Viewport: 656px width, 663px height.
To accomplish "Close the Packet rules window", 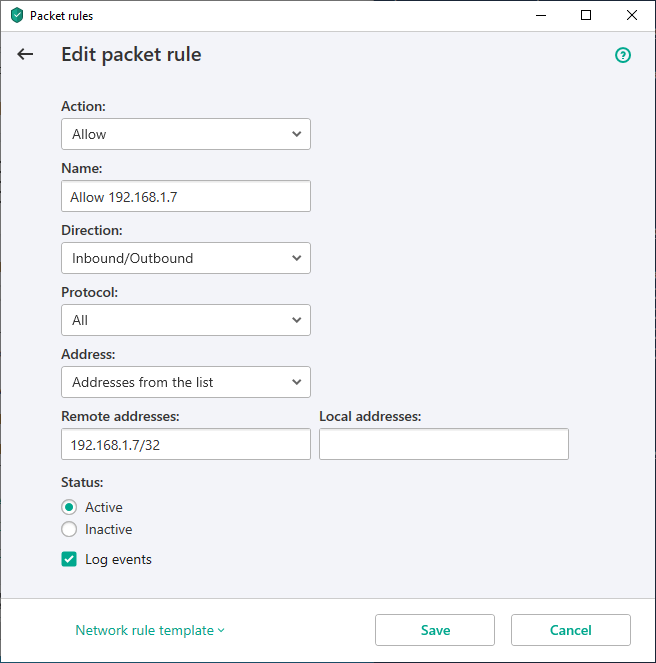I will click(x=631, y=15).
